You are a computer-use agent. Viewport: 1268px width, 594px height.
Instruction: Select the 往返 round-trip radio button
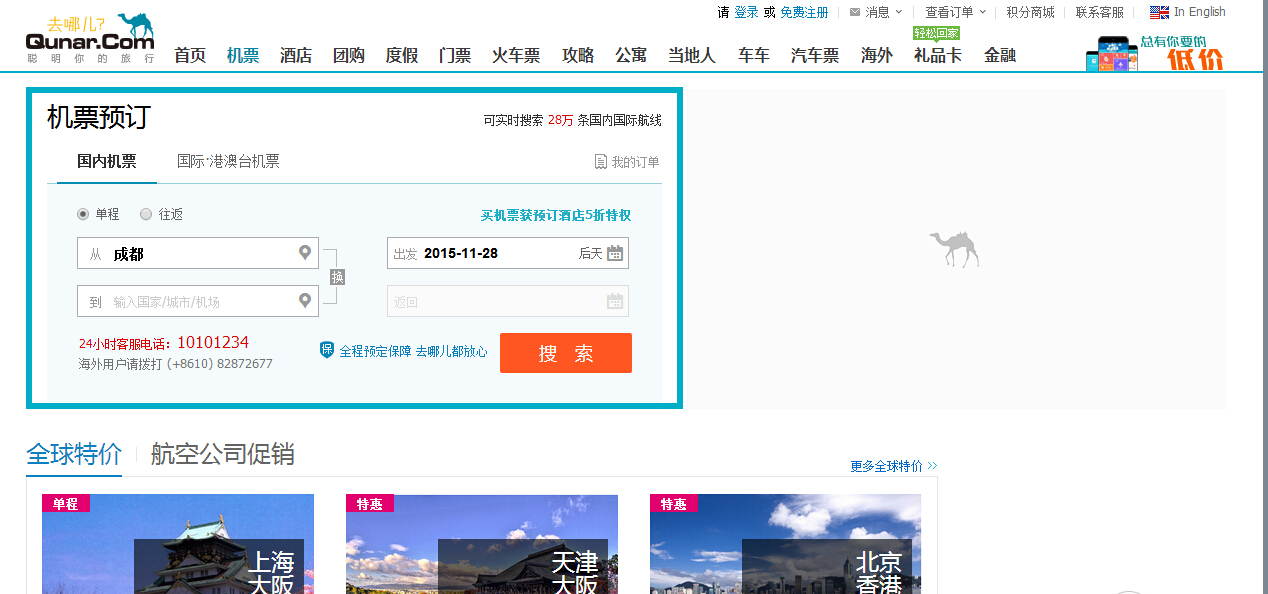[146, 214]
